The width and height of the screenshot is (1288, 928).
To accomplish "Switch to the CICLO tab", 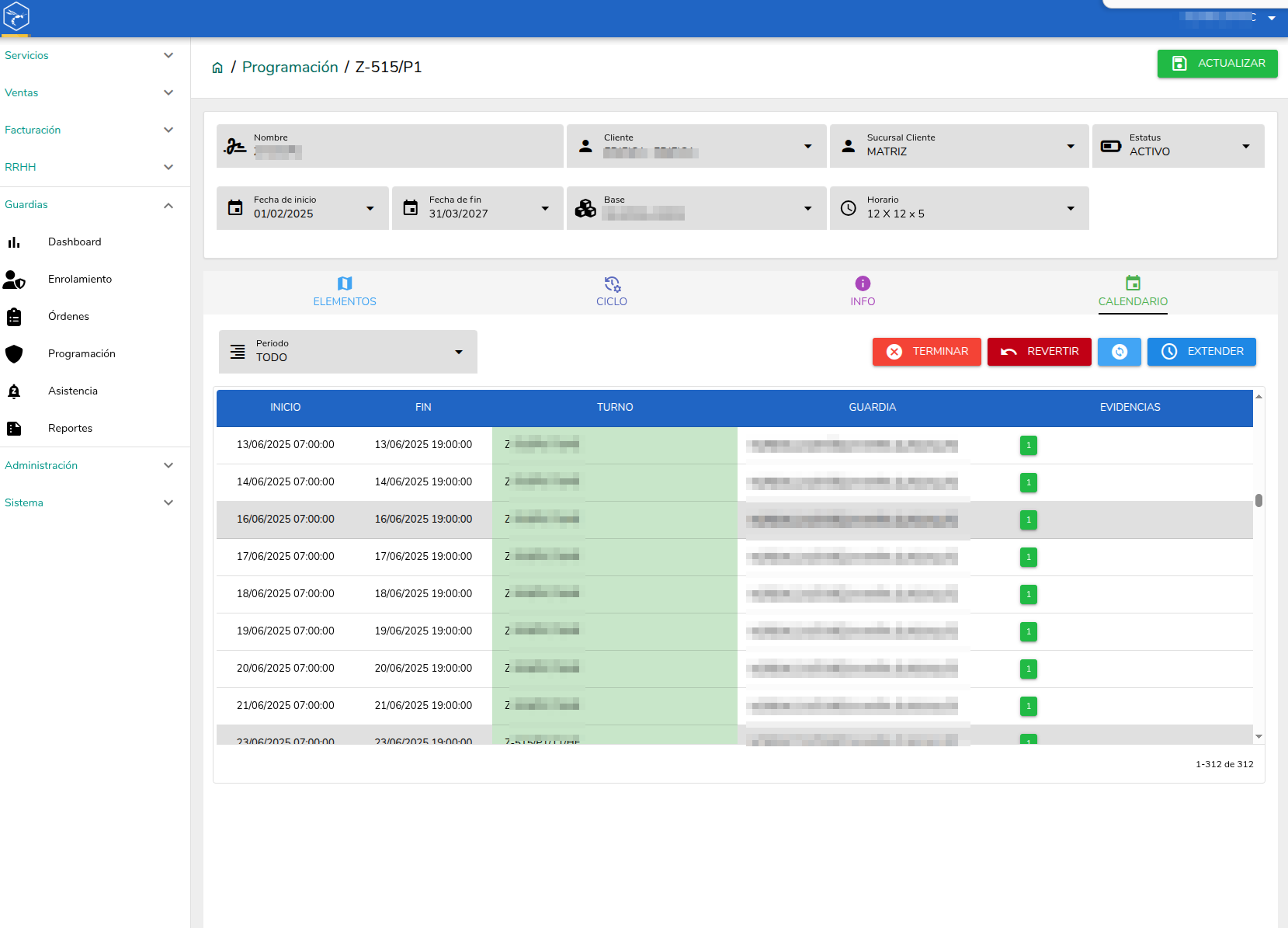I will coord(612,293).
